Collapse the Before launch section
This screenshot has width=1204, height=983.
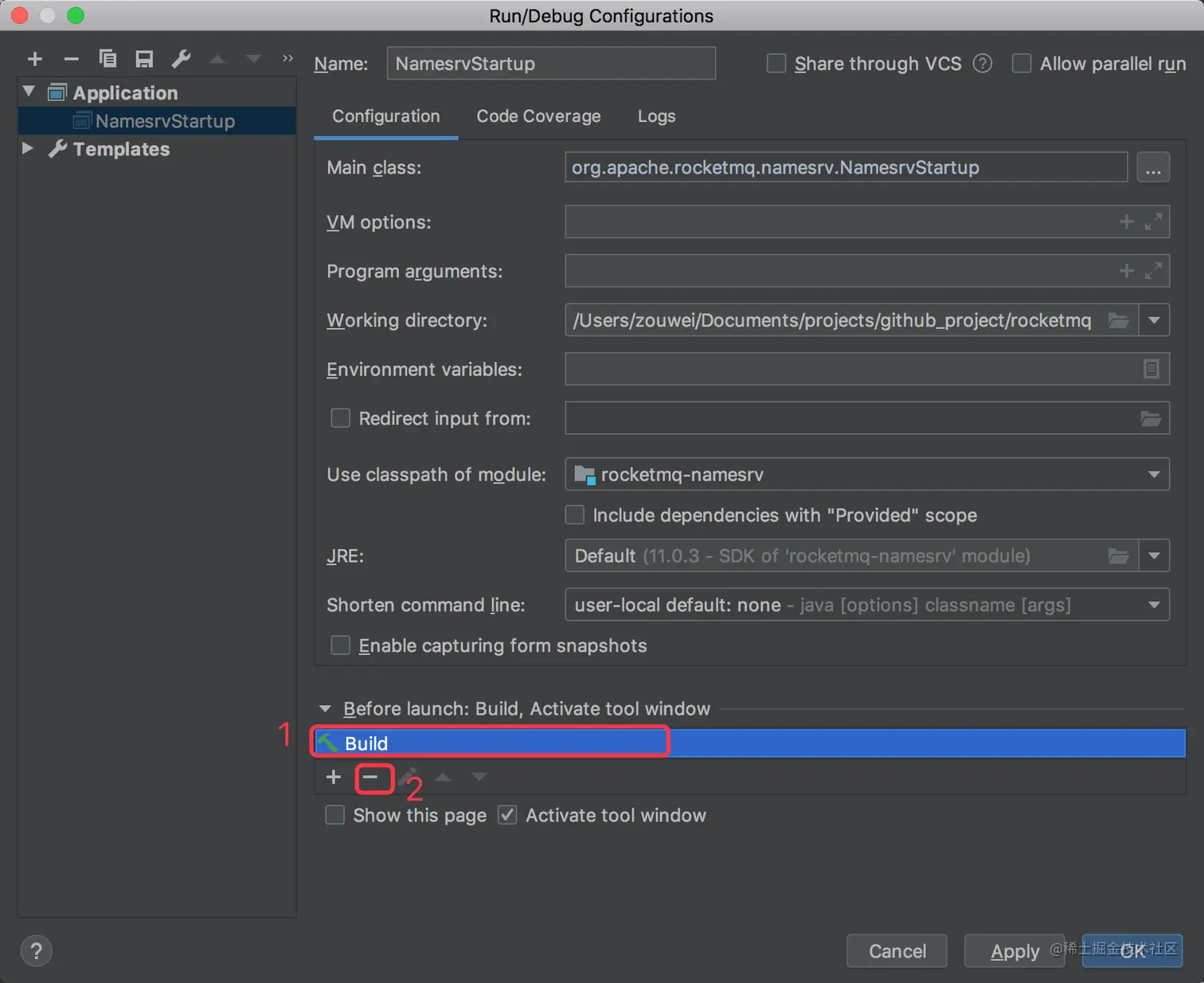325,708
